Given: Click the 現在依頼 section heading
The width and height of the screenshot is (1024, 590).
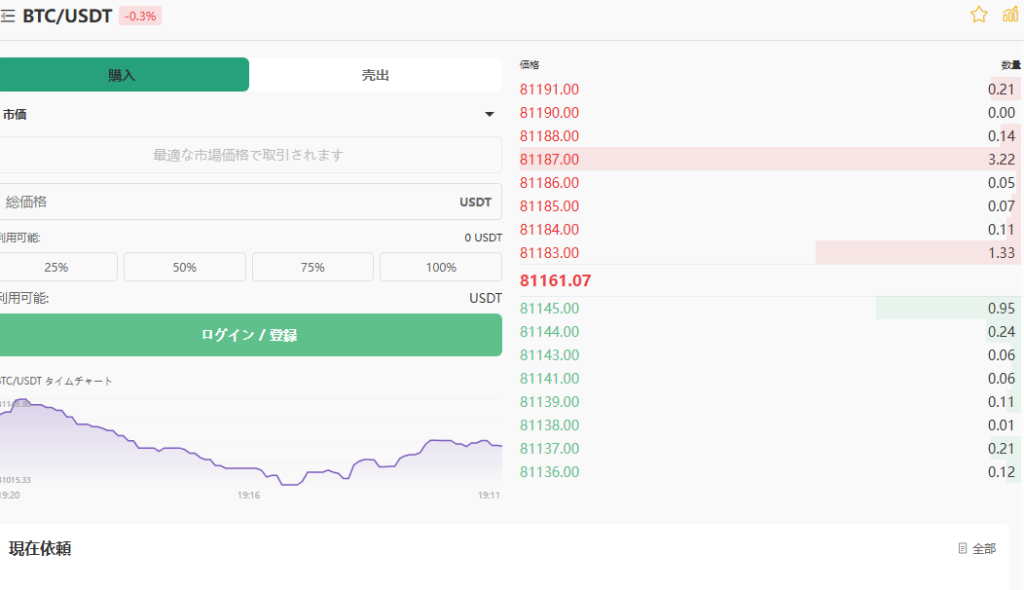Looking at the screenshot, I should click(40, 549).
